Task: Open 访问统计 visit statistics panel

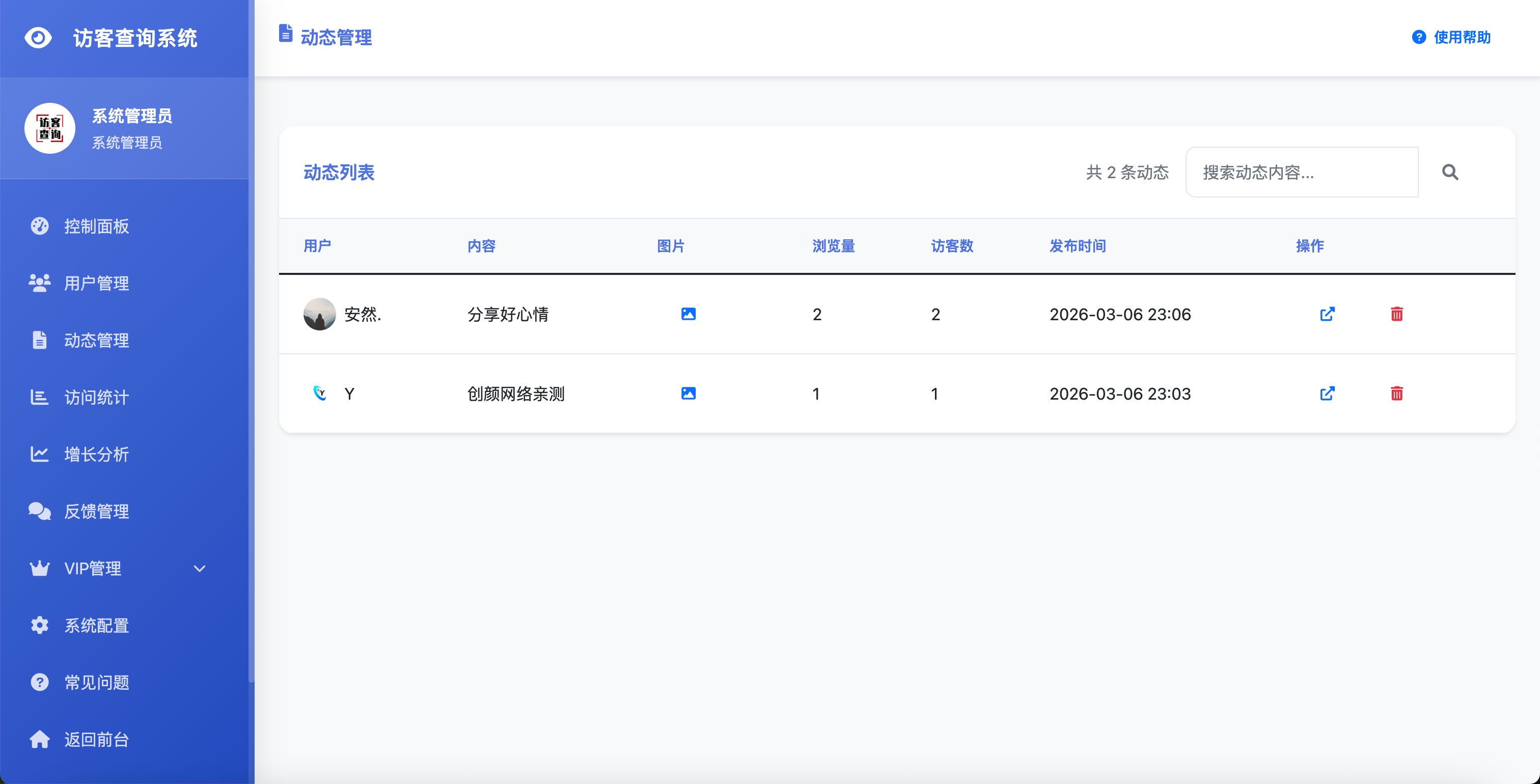Action: click(96, 398)
